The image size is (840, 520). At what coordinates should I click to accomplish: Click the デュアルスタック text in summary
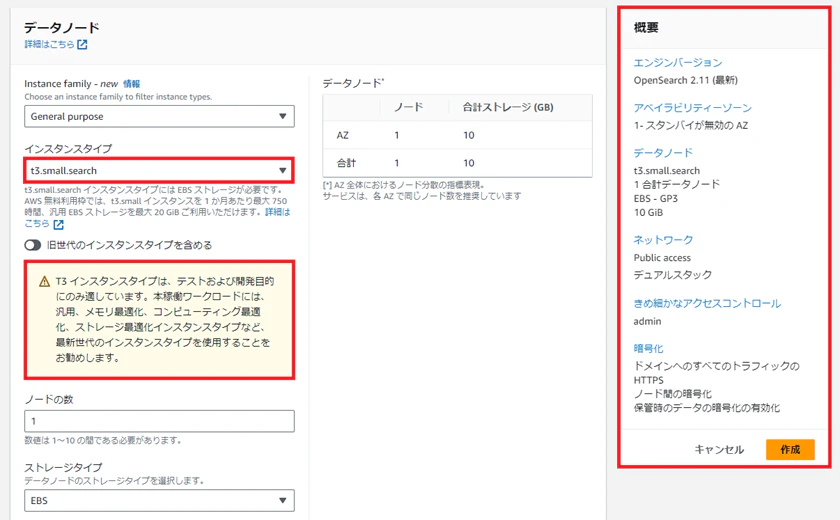[673, 275]
